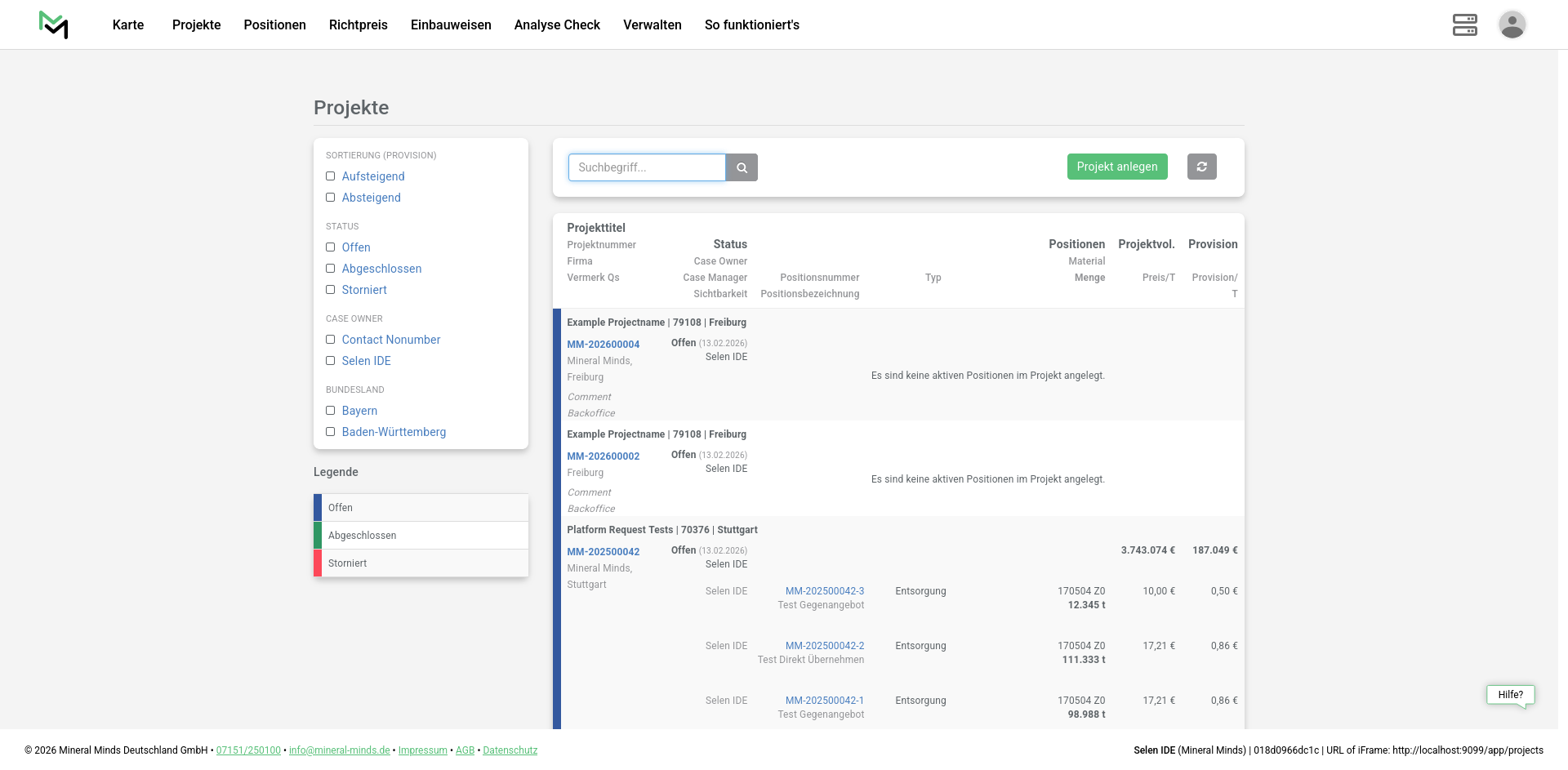
Task: Open the Impressum footer link
Action: pyautogui.click(x=422, y=750)
